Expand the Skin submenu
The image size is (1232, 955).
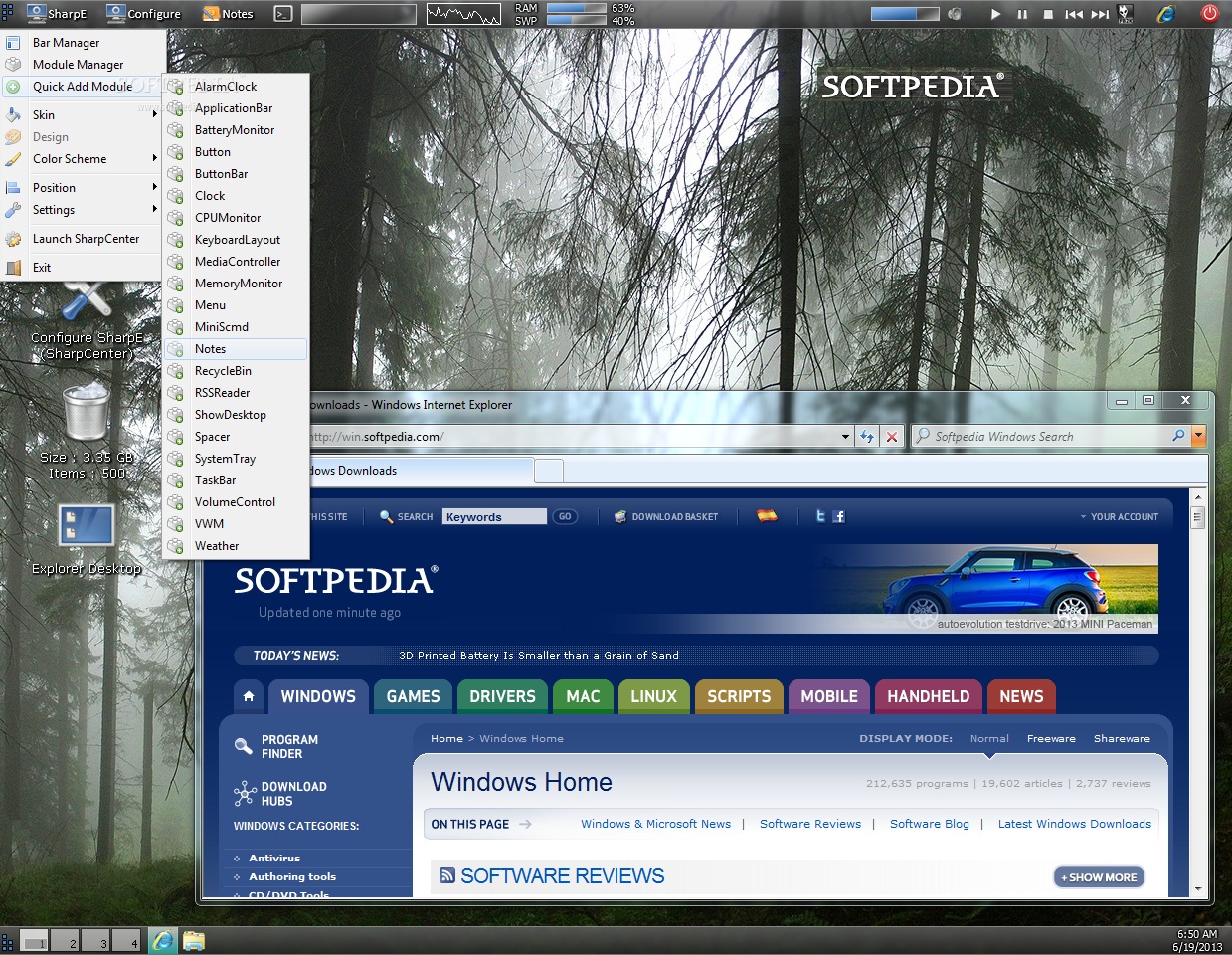83,115
